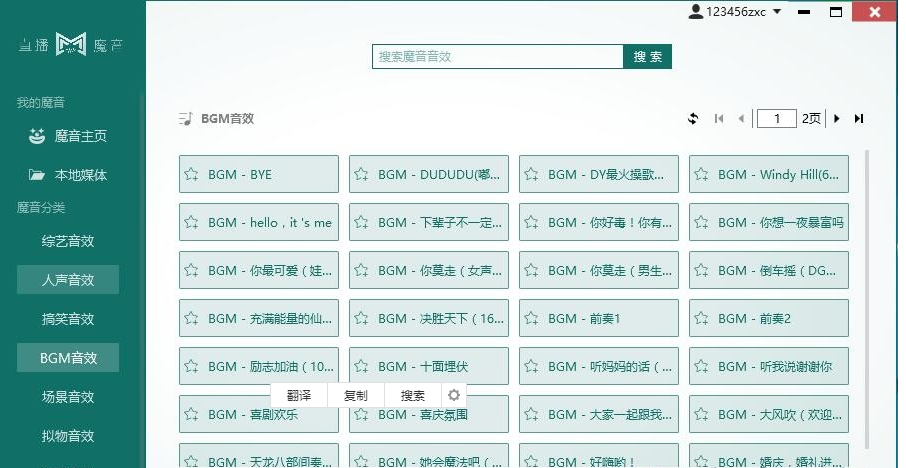Play the BGM - 前奏2 sound effect
Viewport: 906px width, 468px height.
pos(774,319)
